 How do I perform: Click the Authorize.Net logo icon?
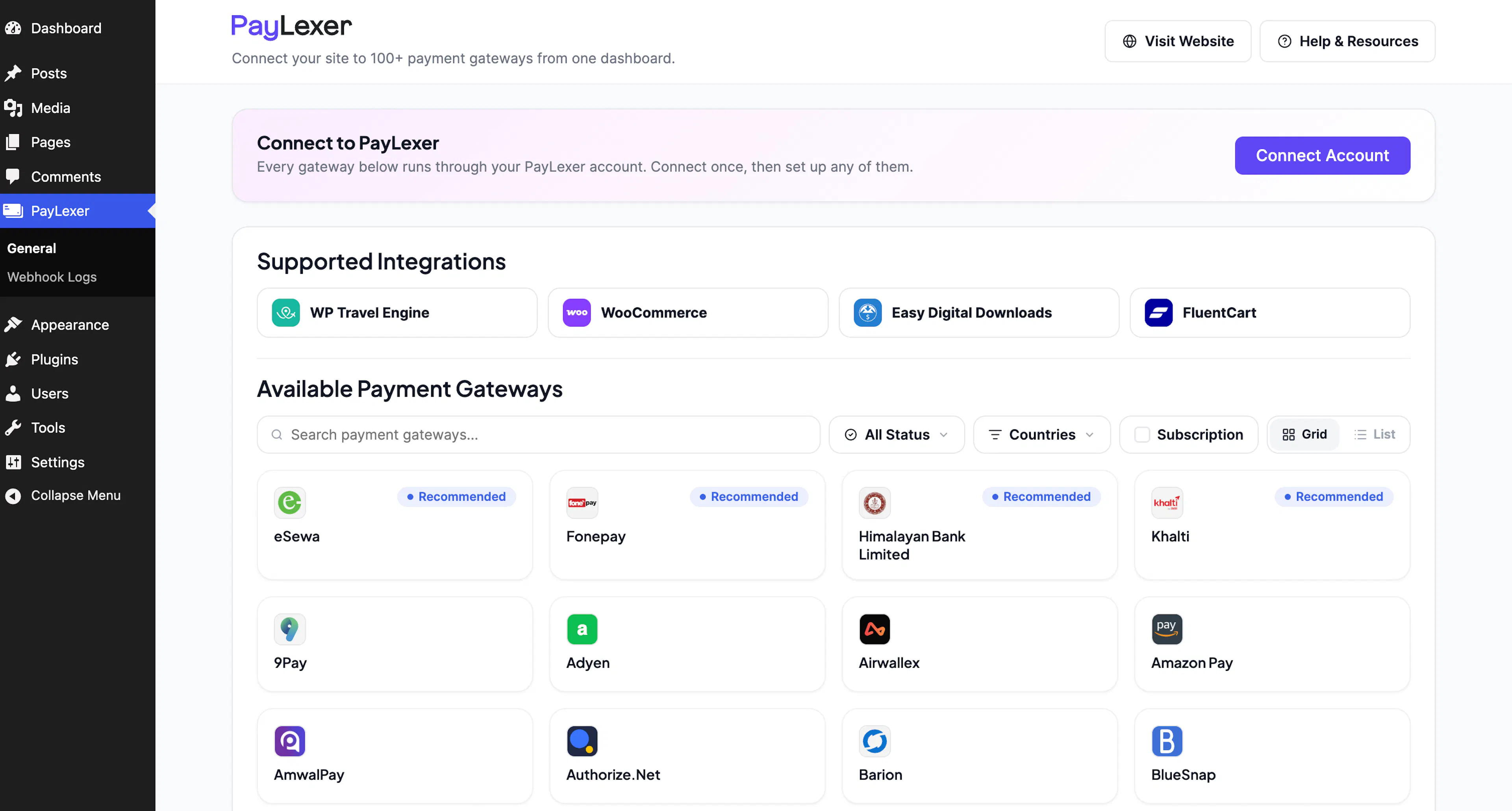click(x=582, y=741)
